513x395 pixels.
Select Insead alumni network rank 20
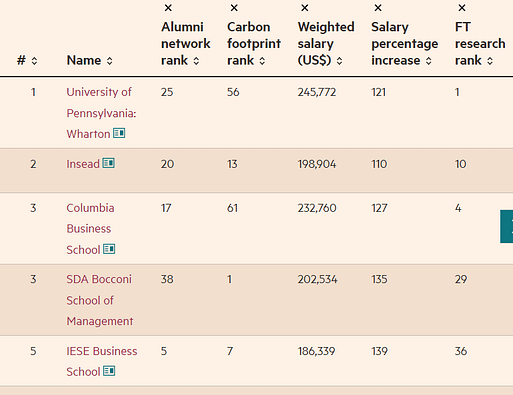(x=167, y=164)
